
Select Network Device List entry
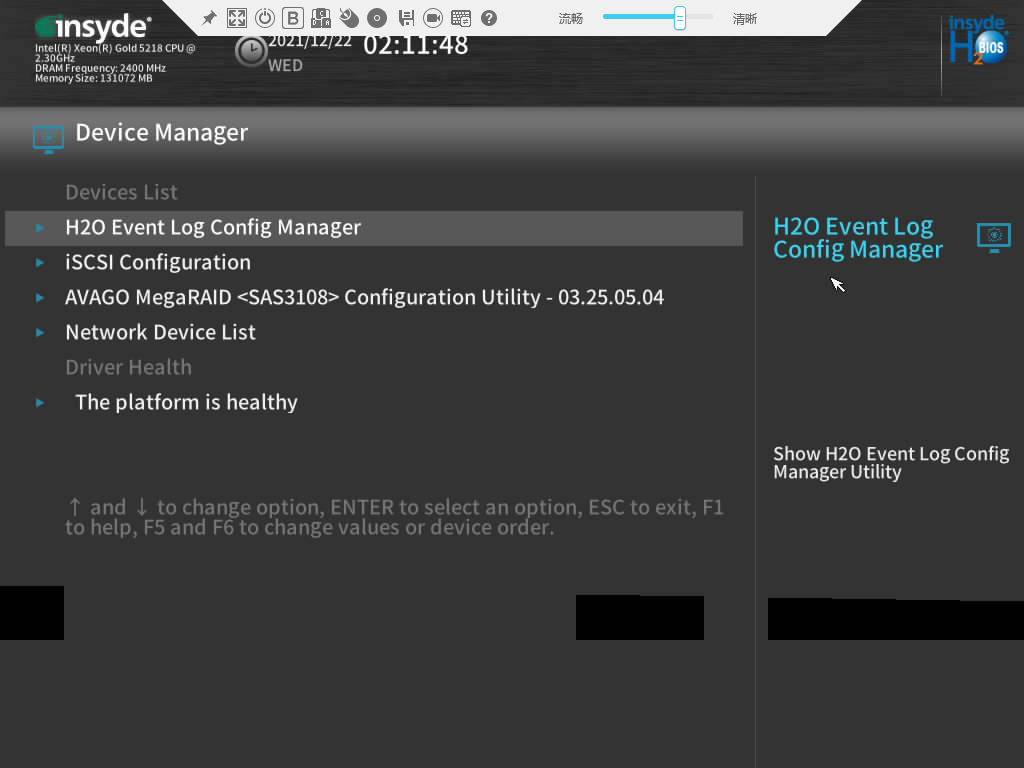point(160,333)
